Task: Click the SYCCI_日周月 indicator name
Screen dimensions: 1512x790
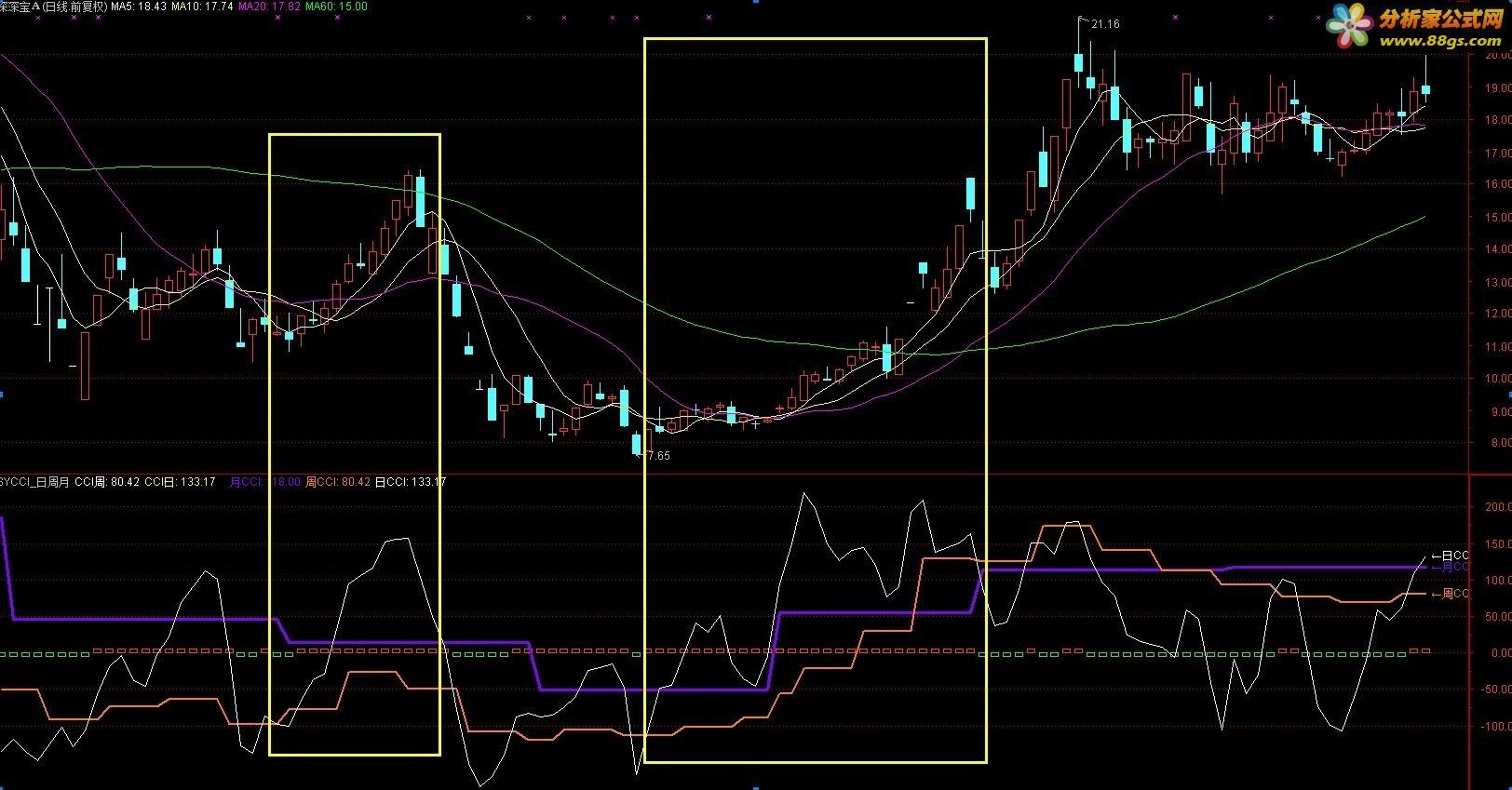Action: 34,482
